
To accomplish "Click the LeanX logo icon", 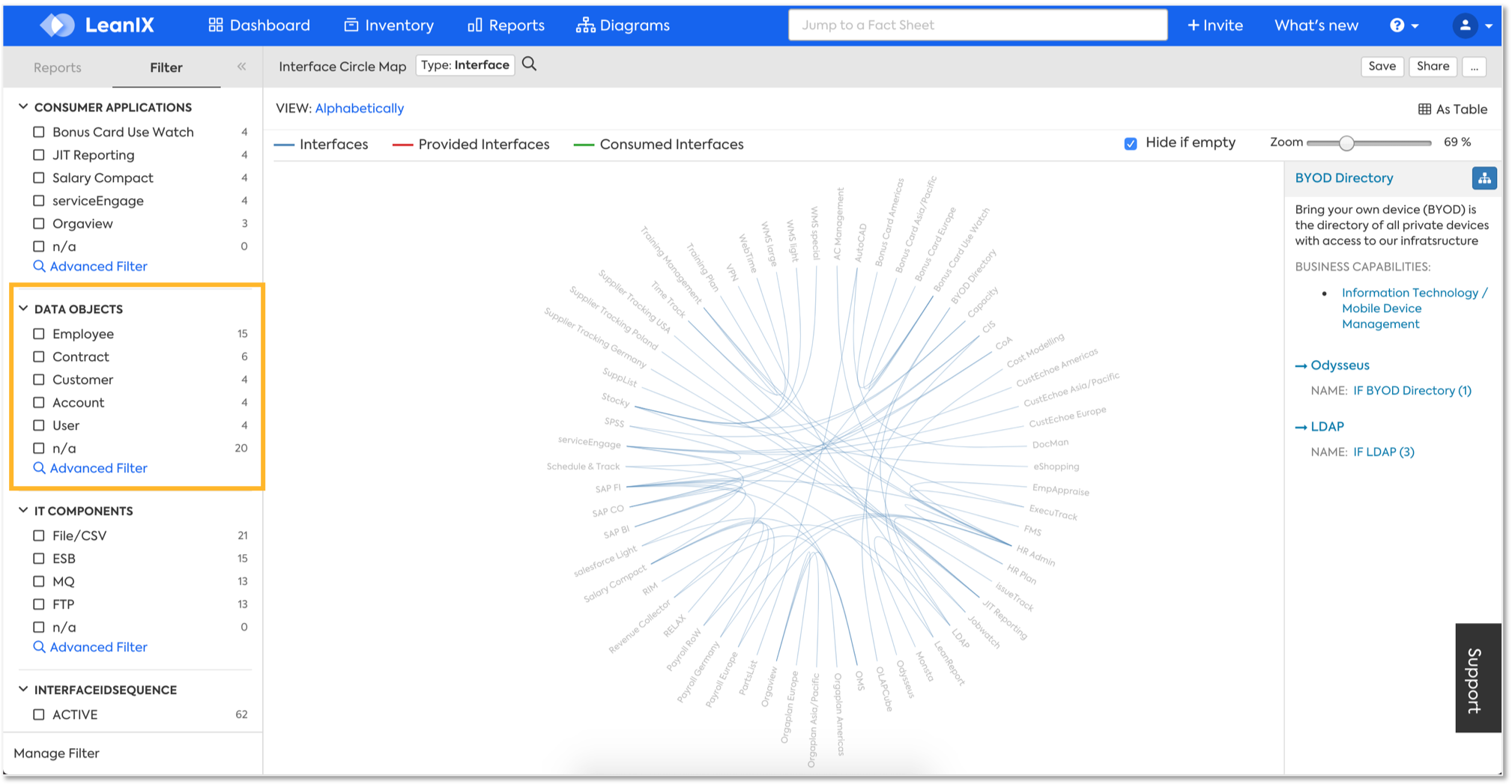I will 58,25.
